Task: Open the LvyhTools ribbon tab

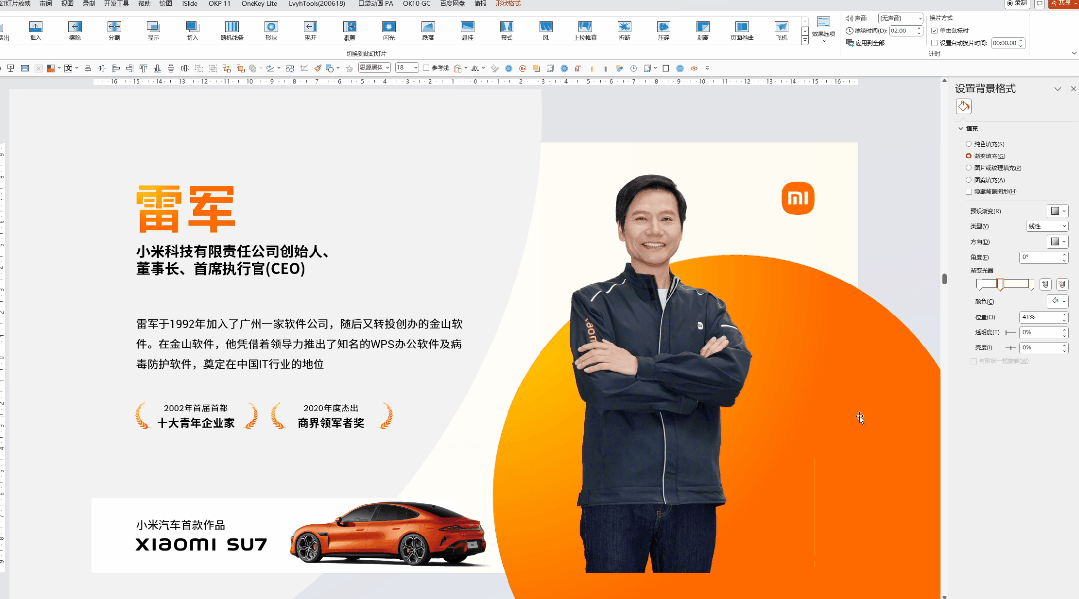Action: [317, 3]
